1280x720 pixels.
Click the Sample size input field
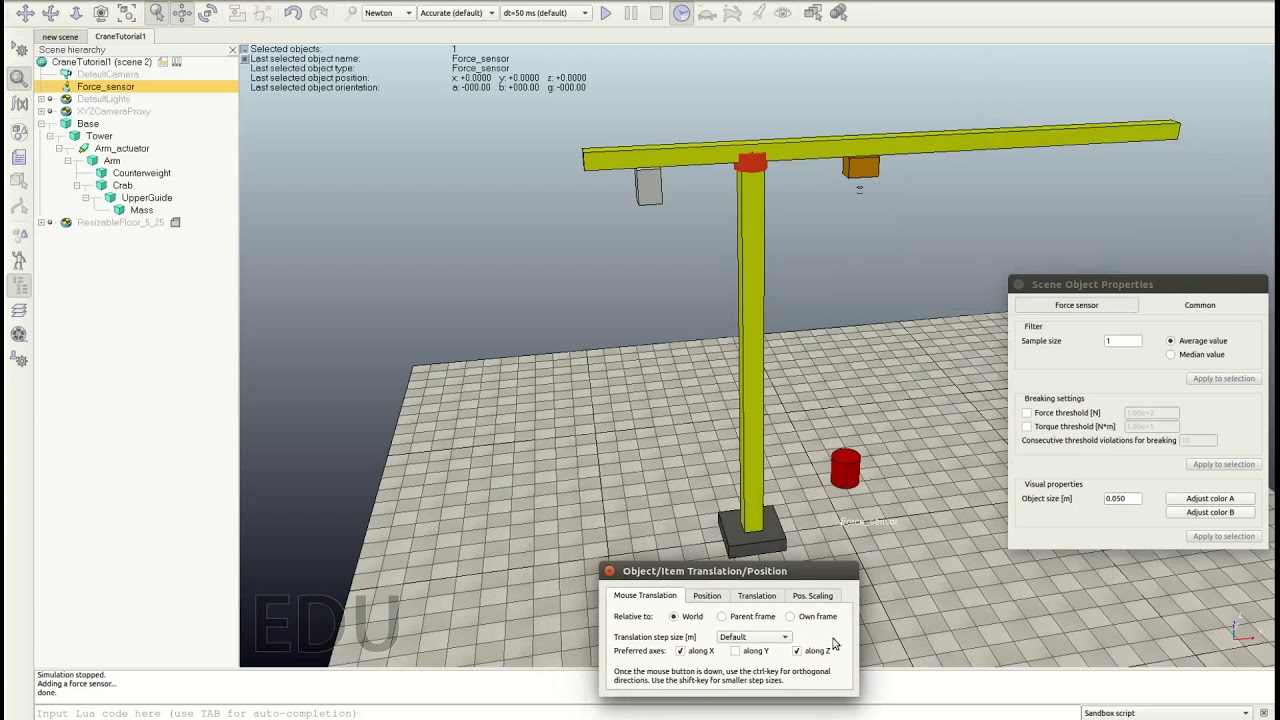coord(1123,341)
